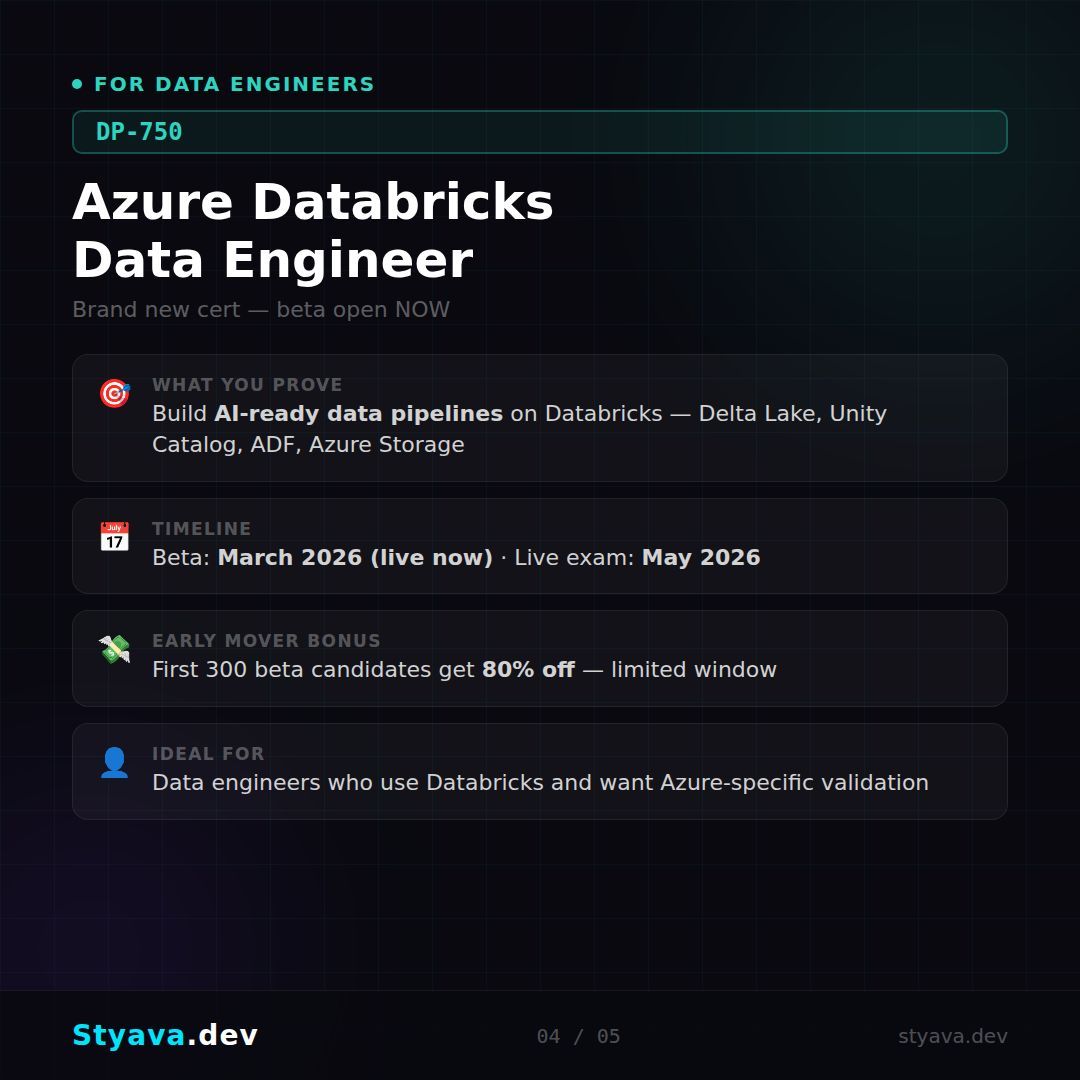1080x1080 pixels.
Task: Click the green dot before FOR DATA ENGINEERS
Action: 77,84
